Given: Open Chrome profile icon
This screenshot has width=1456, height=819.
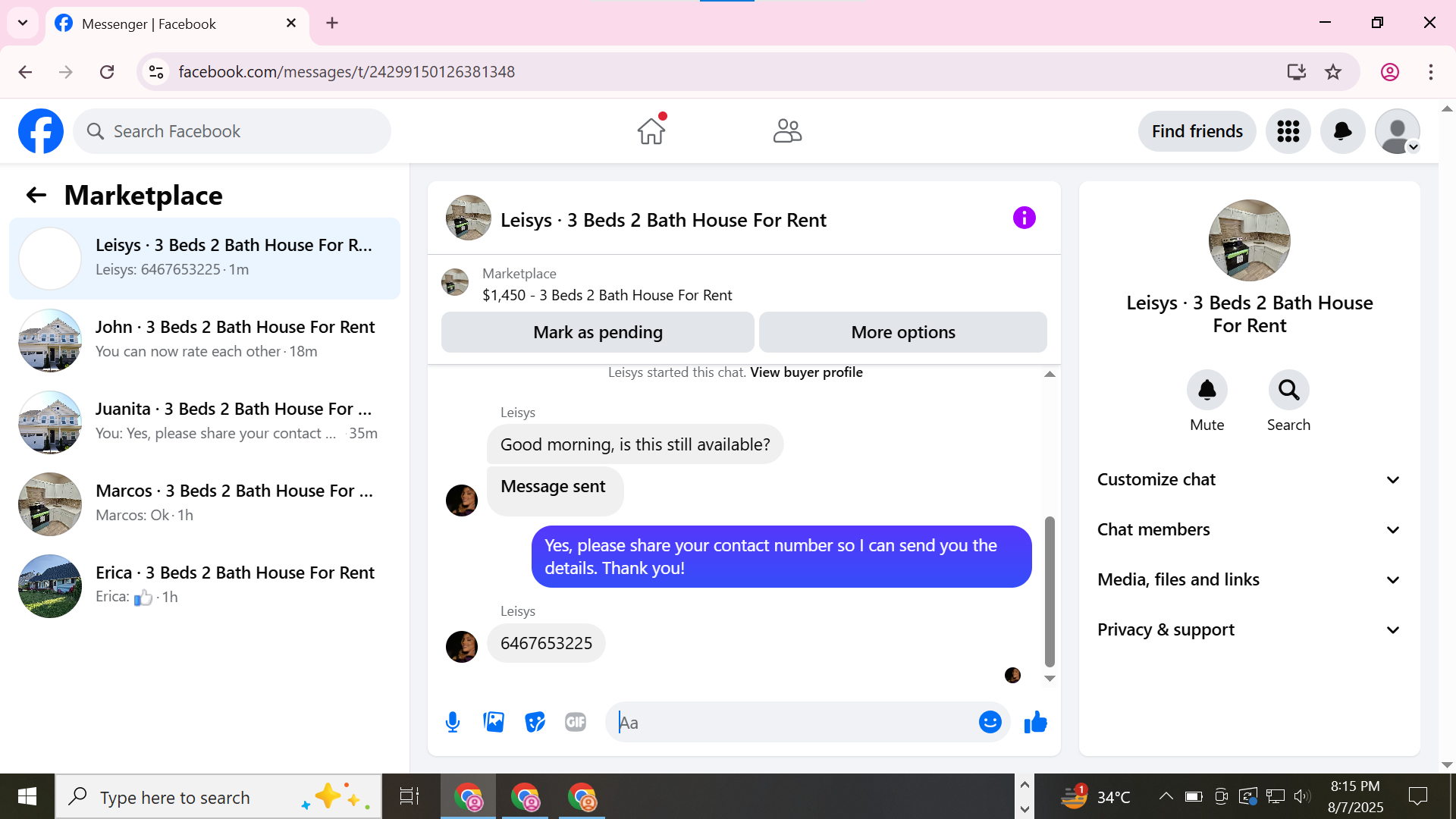Looking at the screenshot, I should [1390, 72].
